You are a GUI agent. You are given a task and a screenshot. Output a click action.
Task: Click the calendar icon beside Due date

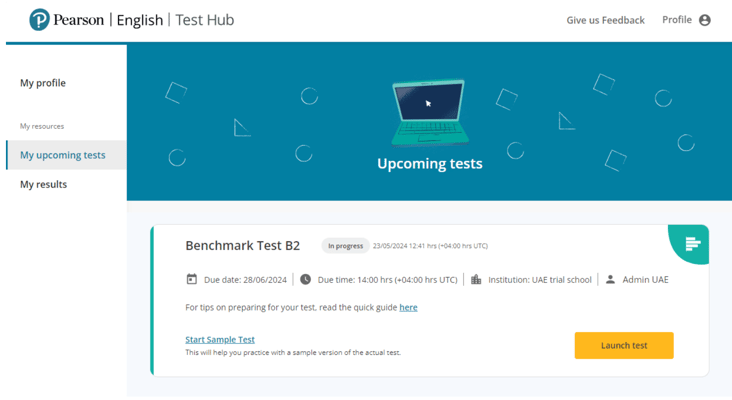click(191, 279)
